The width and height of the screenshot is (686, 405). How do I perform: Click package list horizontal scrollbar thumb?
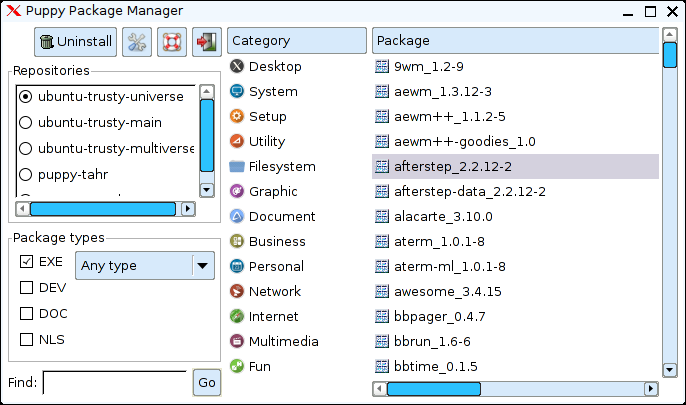coord(434,388)
